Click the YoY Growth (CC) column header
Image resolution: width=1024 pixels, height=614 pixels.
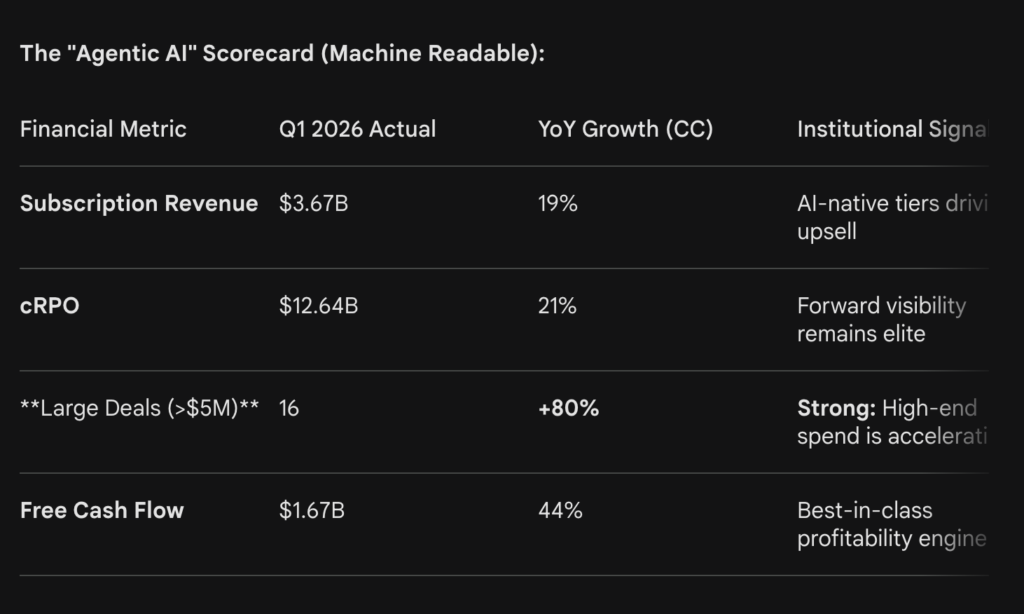pyautogui.click(x=625, y=129)
